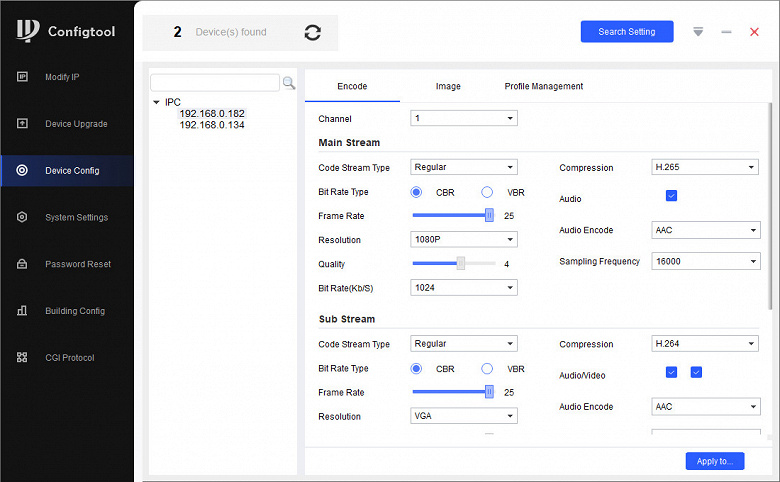This screenshot has height=482, width=780.
Task: Open the Profile Management tab
Action: point(543,87)
